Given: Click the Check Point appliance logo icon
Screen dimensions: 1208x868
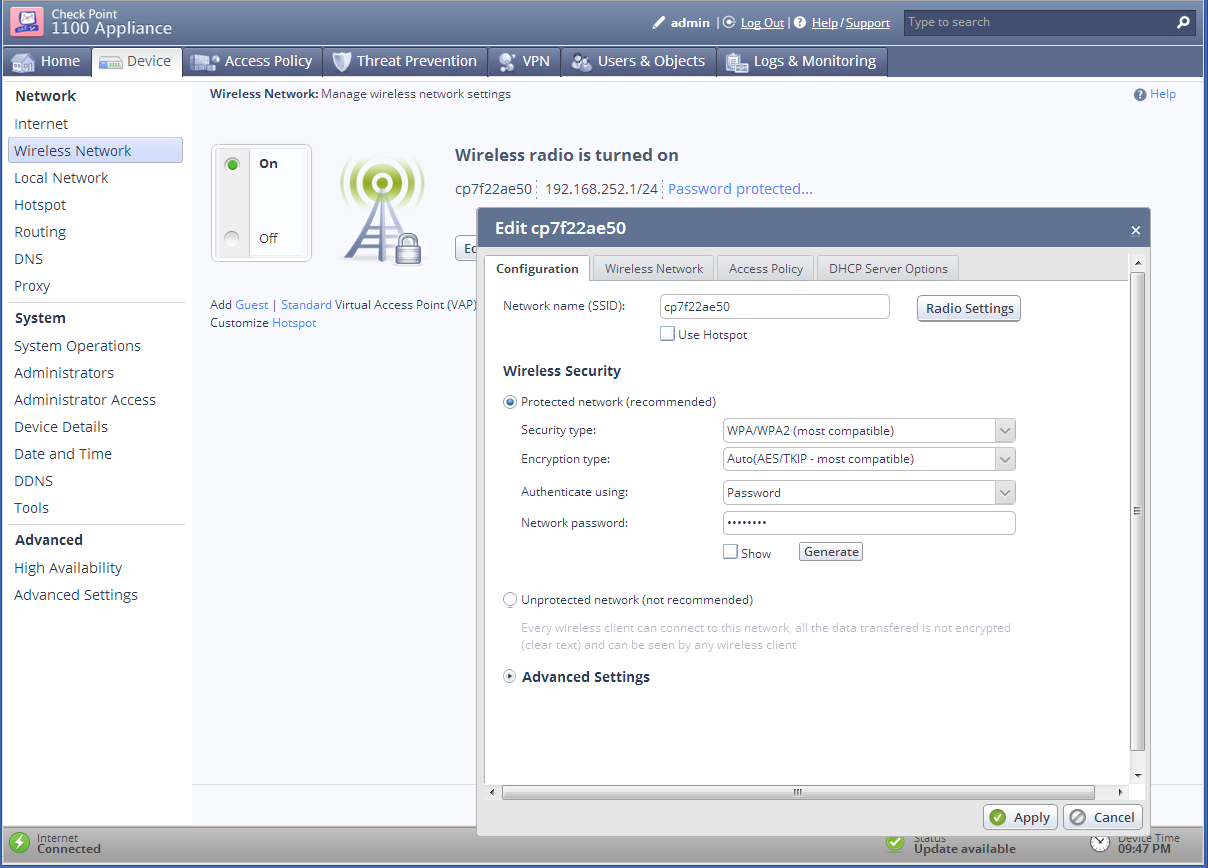Looking at the screenshot, I should click(27, 21).
